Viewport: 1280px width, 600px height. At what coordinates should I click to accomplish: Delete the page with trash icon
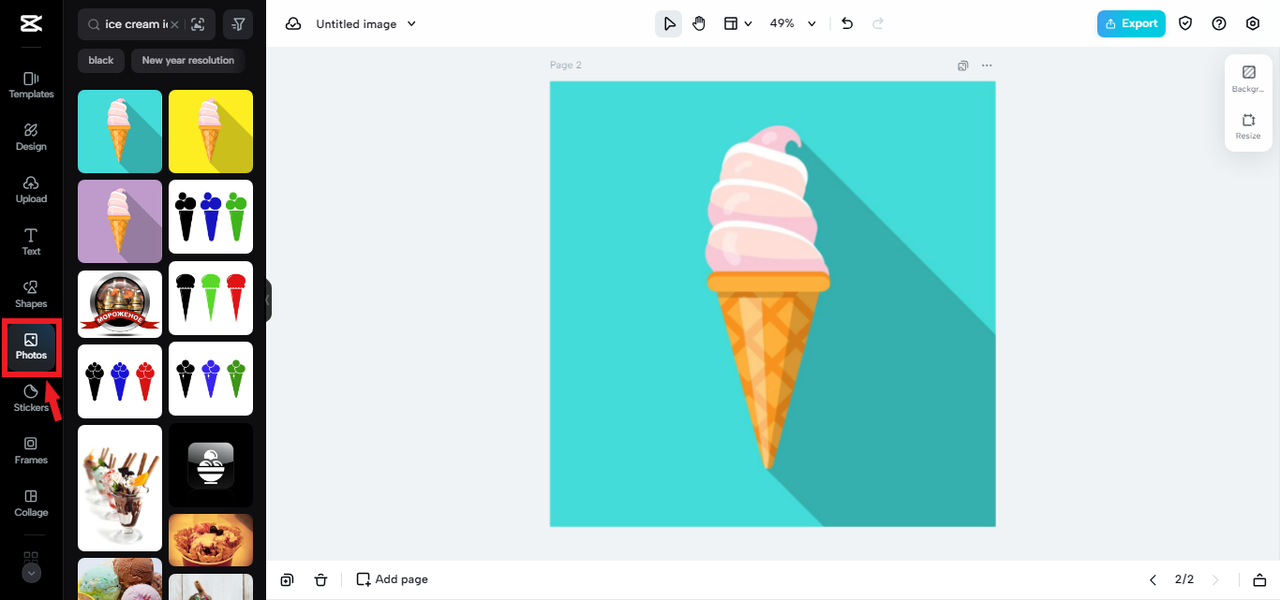click(320, 580)
